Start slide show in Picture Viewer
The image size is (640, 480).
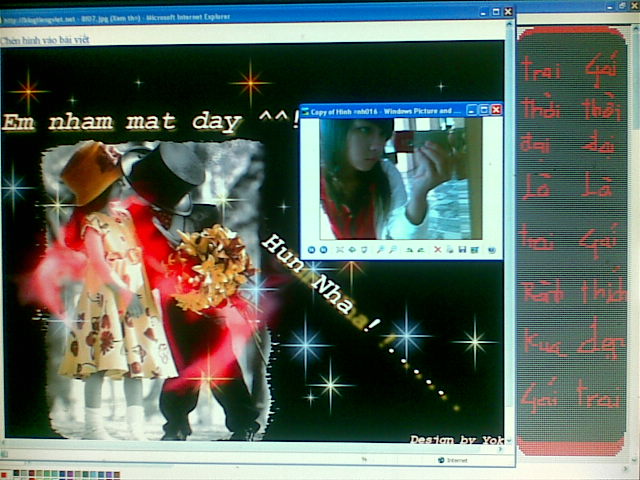364,249
